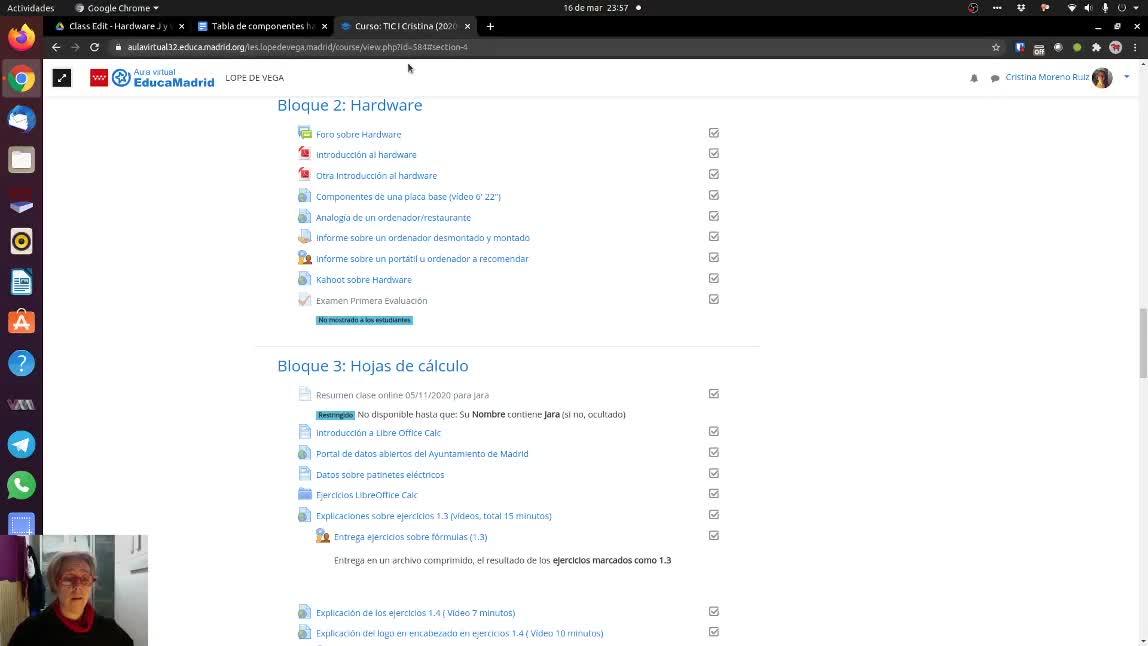Open the Portal de datos abiertos link

point(422,454)
